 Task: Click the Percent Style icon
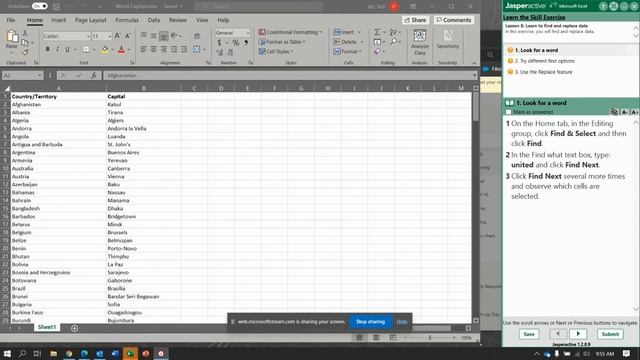click(x=236, y=43)
